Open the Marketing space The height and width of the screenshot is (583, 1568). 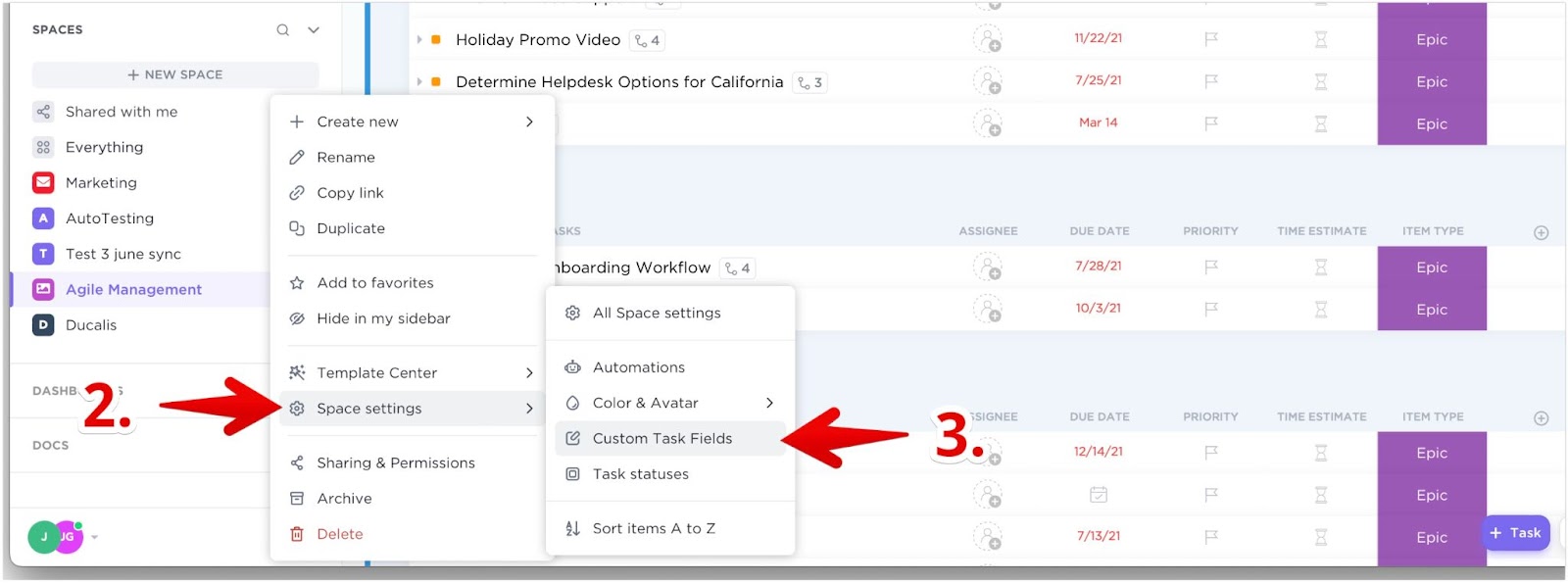coord(101,182)
